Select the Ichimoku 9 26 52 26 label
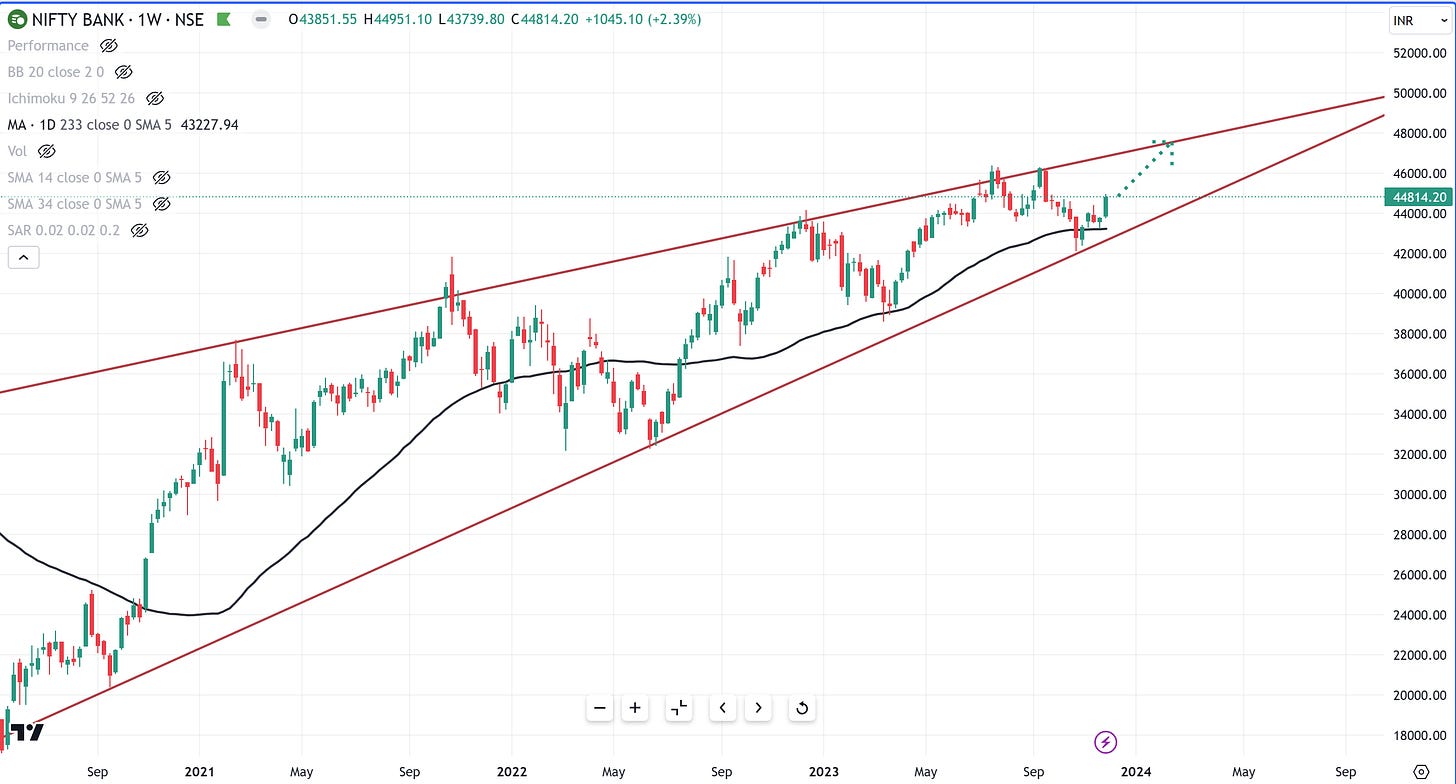This screenshot has width=1456, height=784. click(72, 98)
